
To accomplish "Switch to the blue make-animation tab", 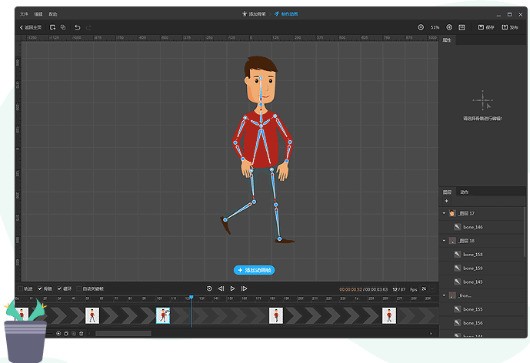I will (286, 14).
